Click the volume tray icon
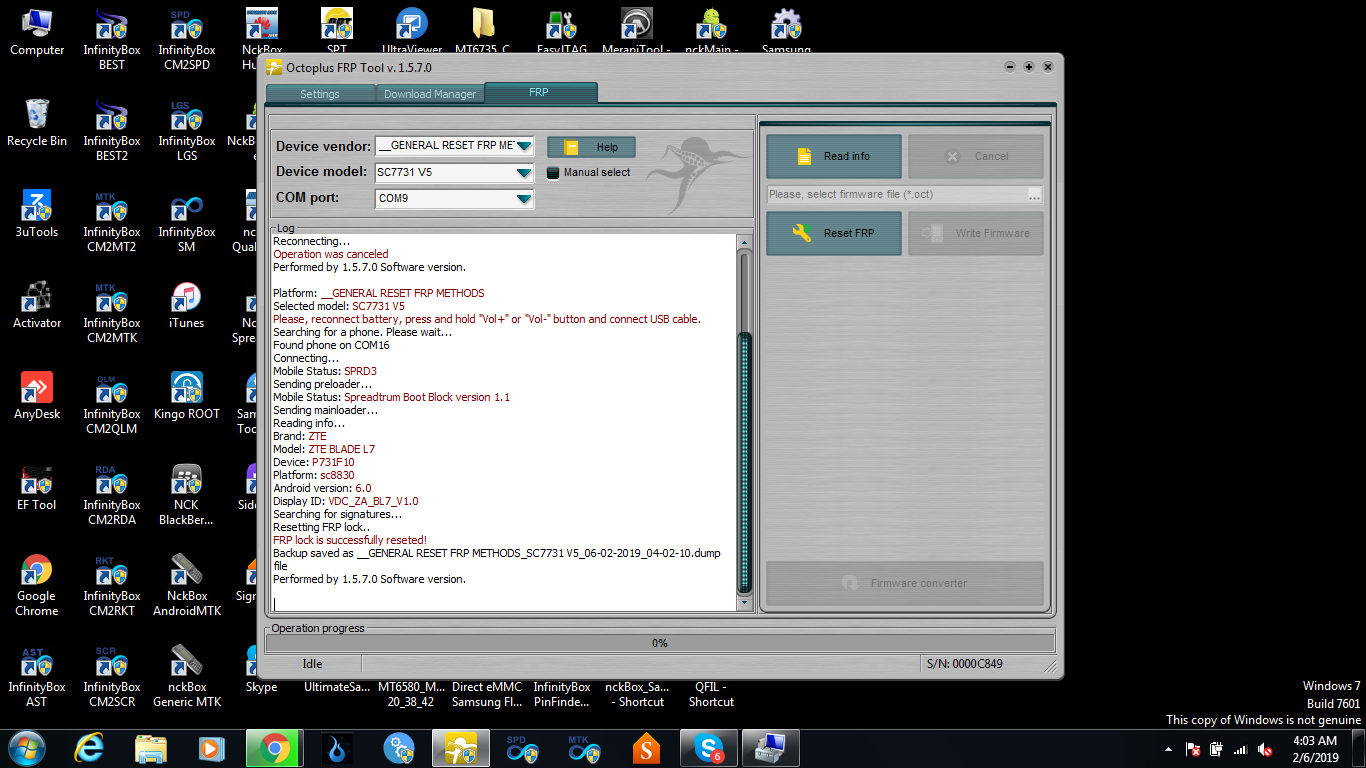 (x=1265, y=749)
